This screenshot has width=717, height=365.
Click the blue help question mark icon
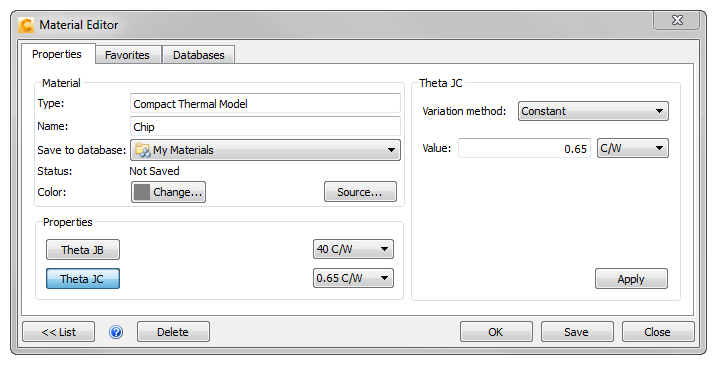[116, 332]
